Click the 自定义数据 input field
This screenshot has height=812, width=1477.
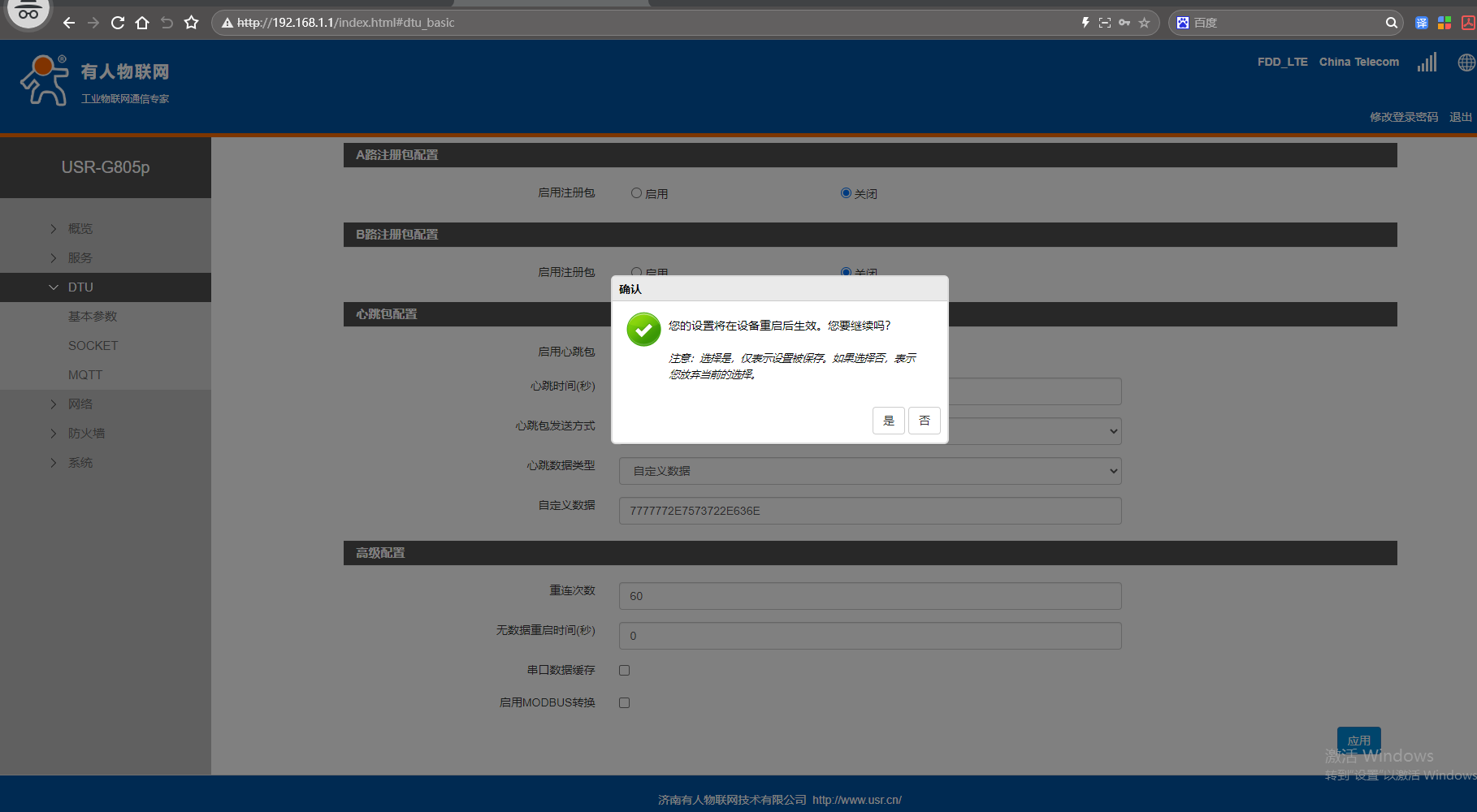point(869,511)
